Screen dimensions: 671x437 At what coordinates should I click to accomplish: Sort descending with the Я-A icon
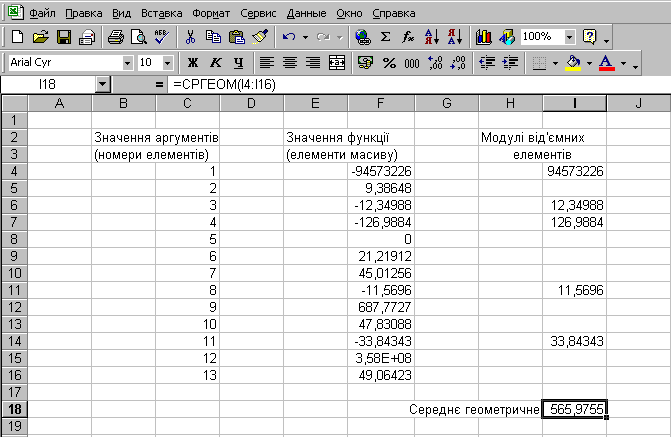coord(455,37)
